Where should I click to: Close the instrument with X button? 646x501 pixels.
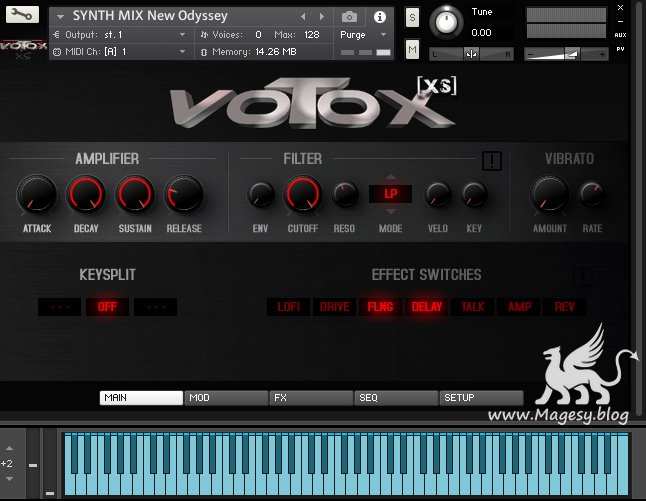(620, 7)
